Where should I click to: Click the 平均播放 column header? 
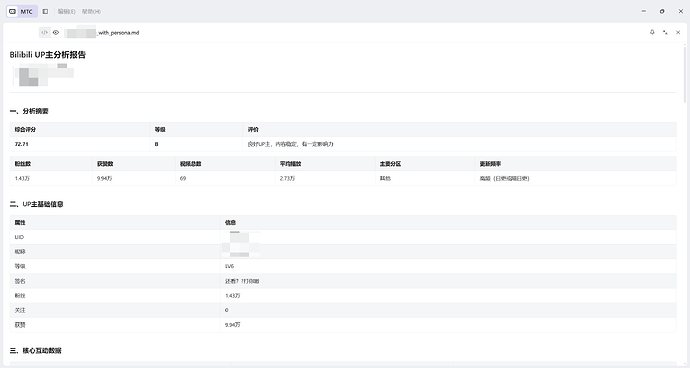[290, 164]
